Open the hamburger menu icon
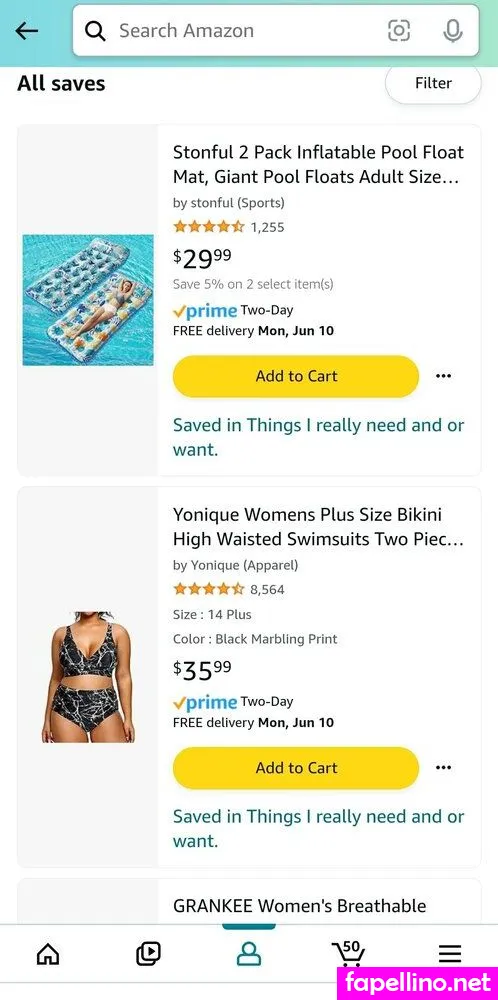 pos(450,954)
